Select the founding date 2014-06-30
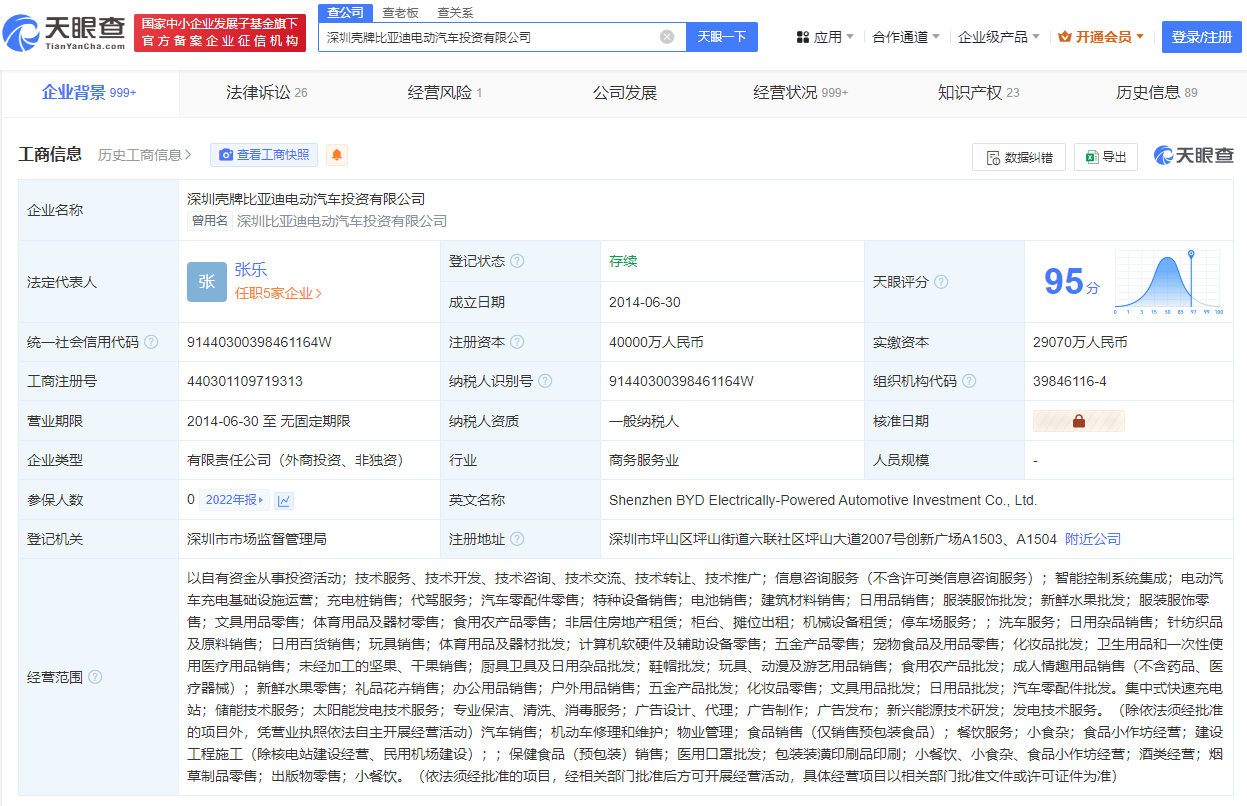The width and height of the screenshot is (1247, 806). [x=645, y=302]
